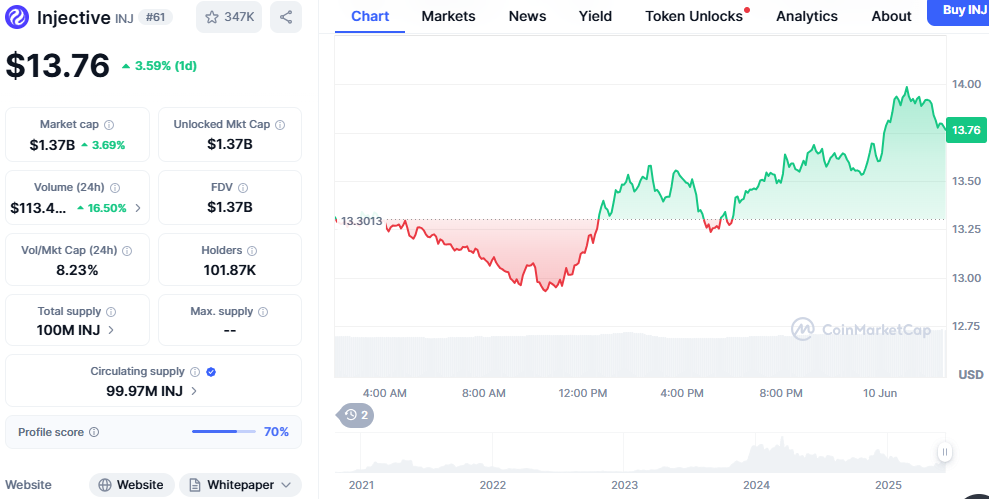This screenshot has height=499, width=989.
Task: Click the 70% profile score value
Action: 276,432
